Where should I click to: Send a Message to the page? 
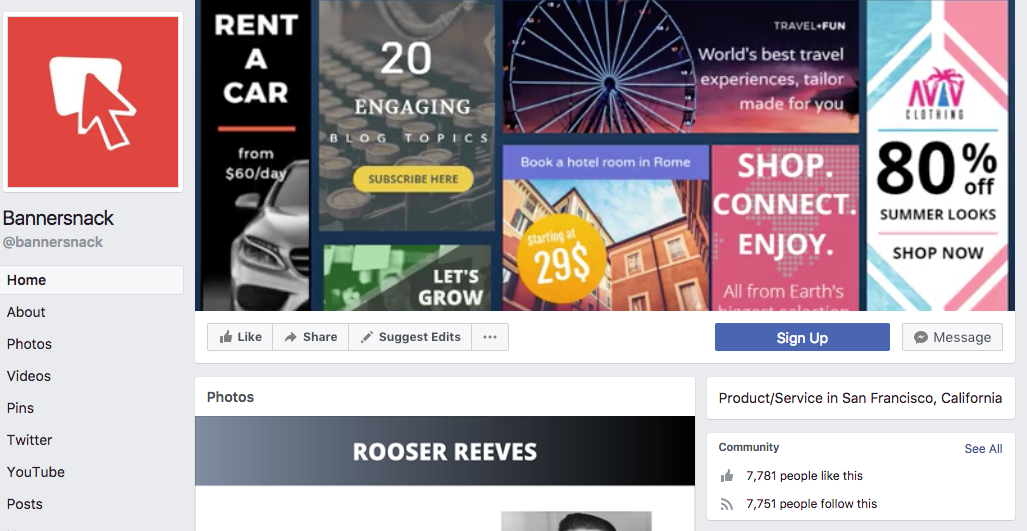[x=952, y=337]
